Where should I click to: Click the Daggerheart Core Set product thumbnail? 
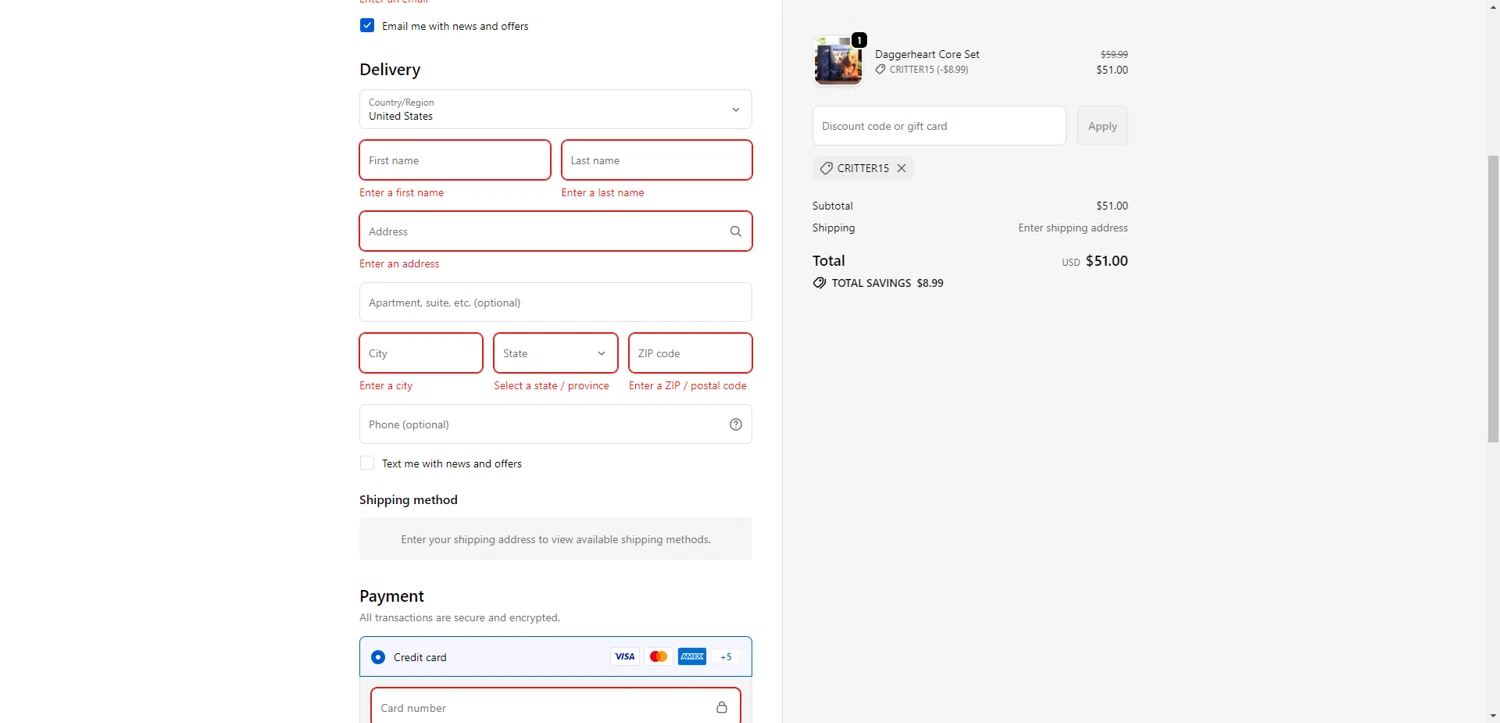(838, 62)
